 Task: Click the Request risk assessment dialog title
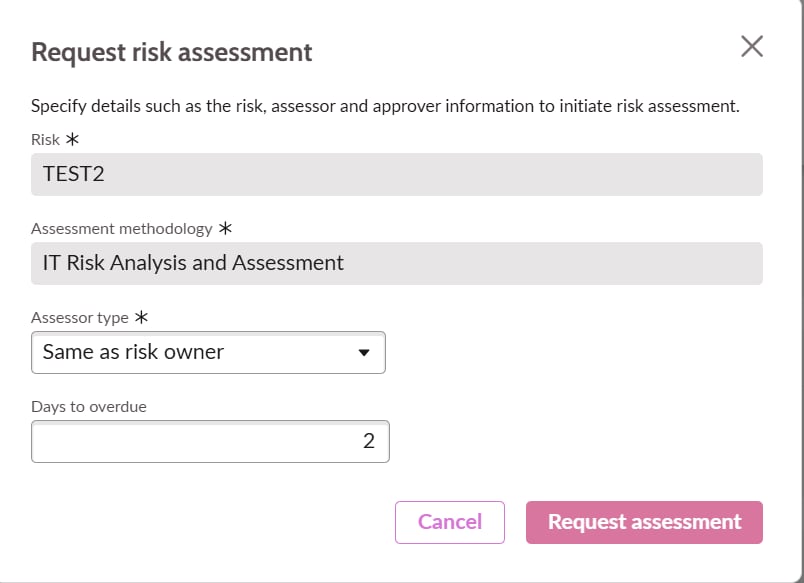pyautogui.click(x=170, y=51)
